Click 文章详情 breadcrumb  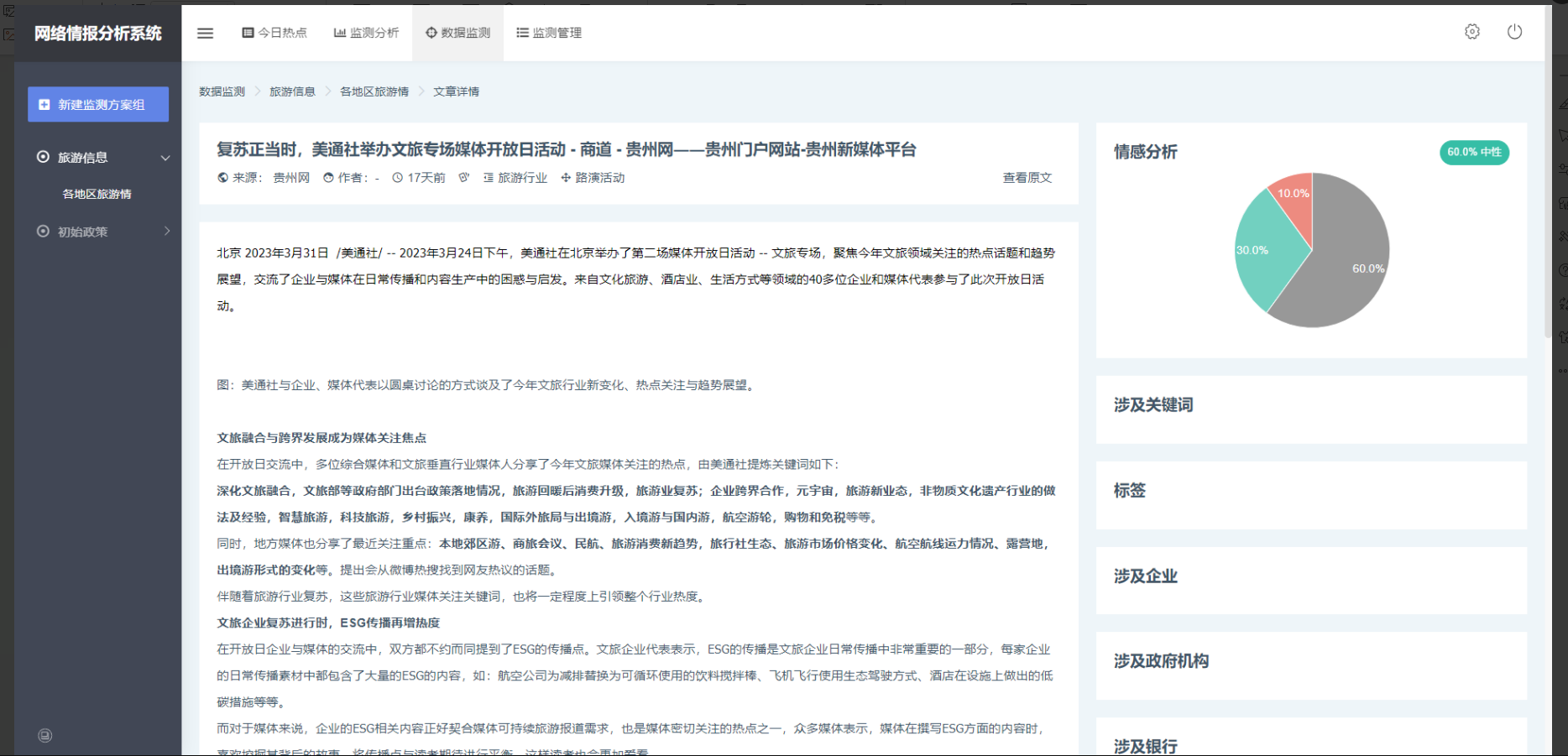pos(456,91)
